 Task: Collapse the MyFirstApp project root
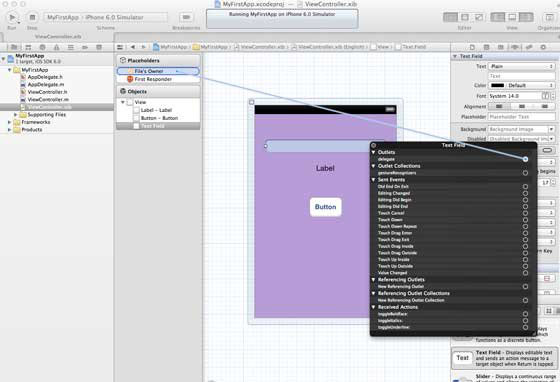click(4, 58)
